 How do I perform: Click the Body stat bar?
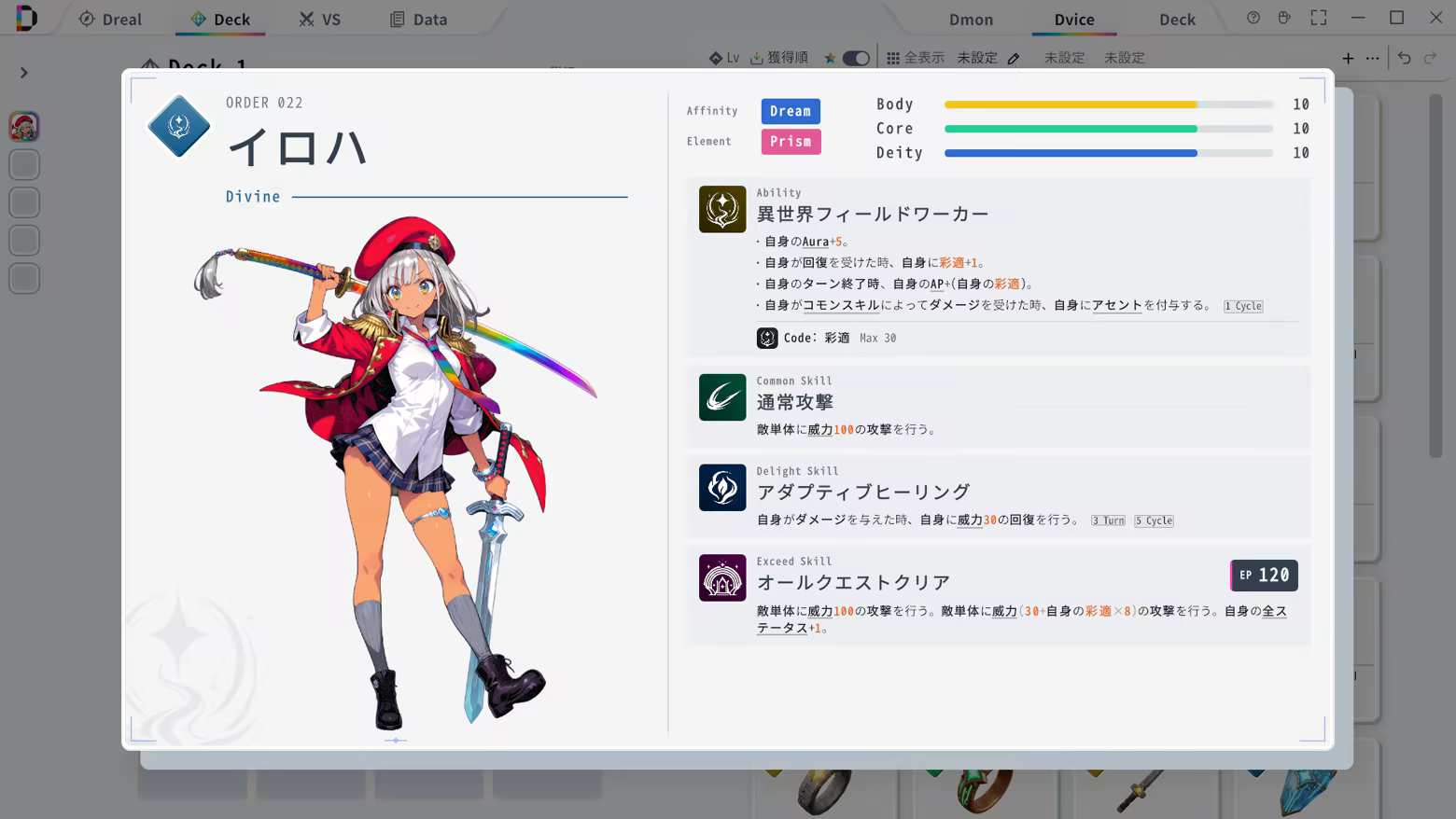pos(1109,104)
